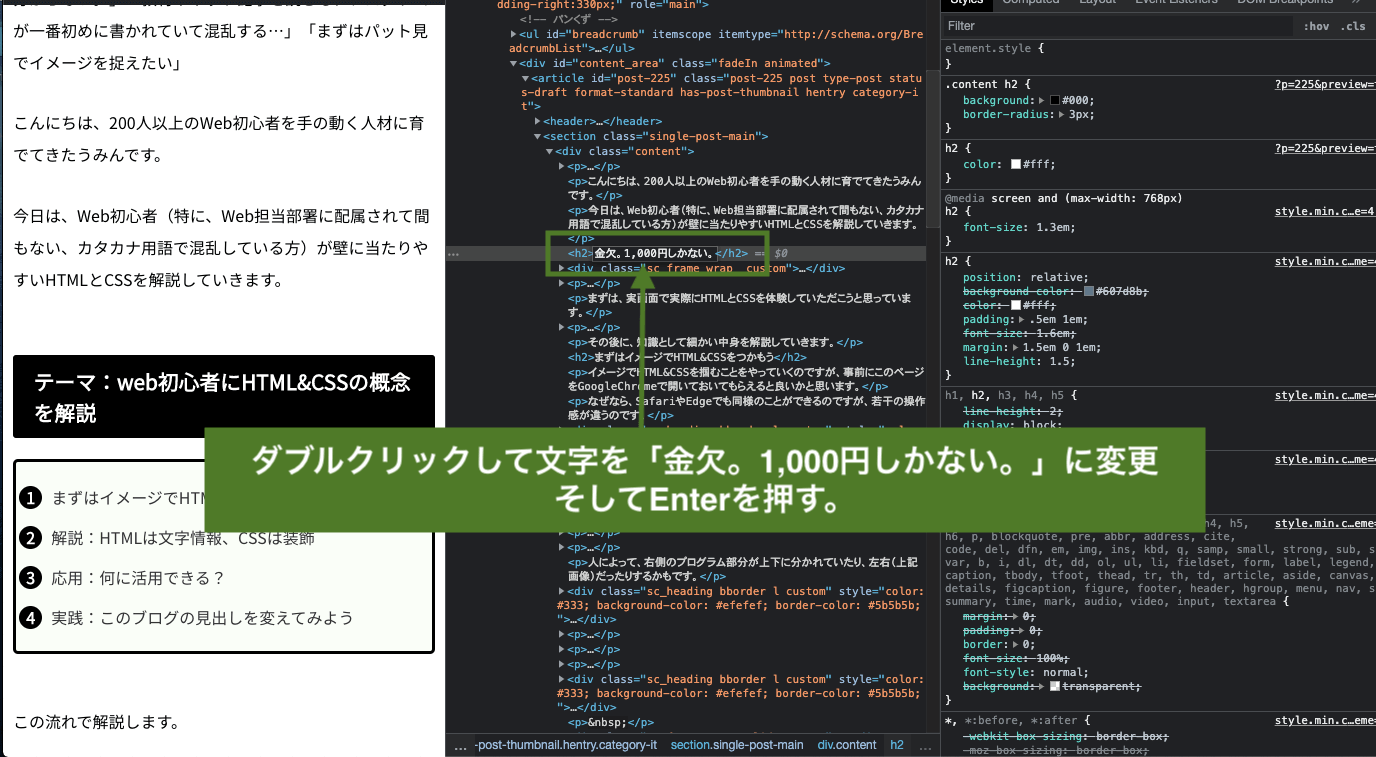This screenshot has height=757, width=1376.
Task: Toggle the :hov element state panel
Action: click(x=1316, y=26)
